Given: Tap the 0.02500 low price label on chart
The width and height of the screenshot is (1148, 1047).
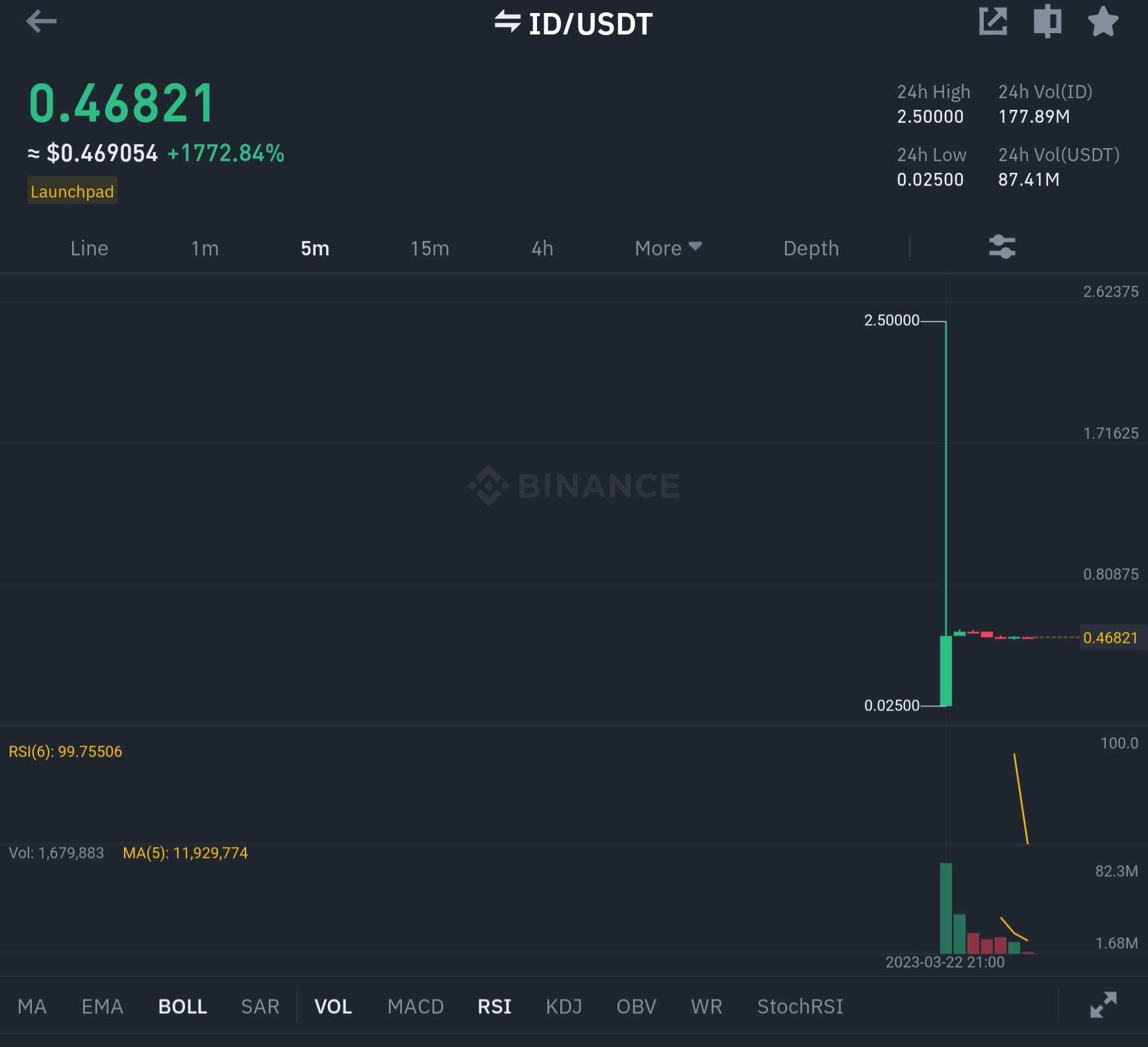Looking at the screenshot, I should pyautogui.click(x=892, y=705).
